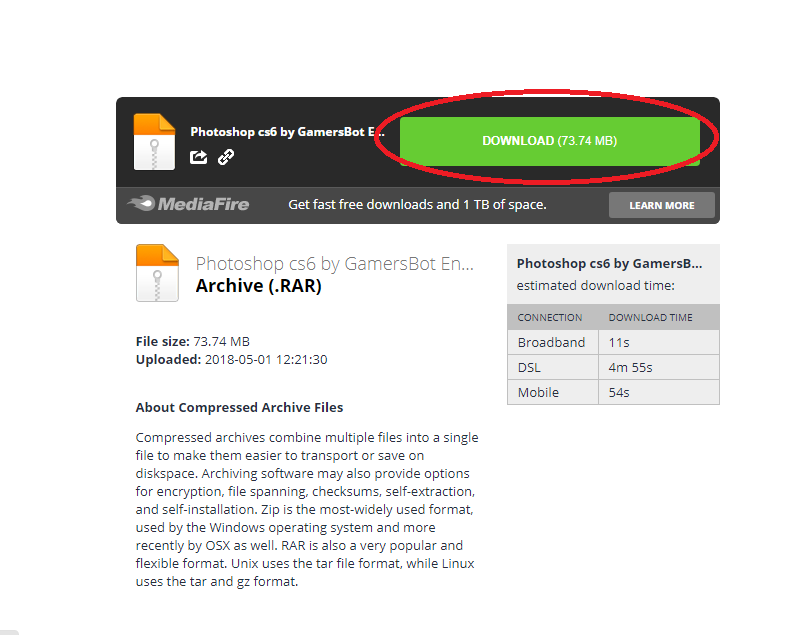This screenshot has width=790, height=635.
Task: Click the '54s' download time cell
Action: (x=659, y=392)
